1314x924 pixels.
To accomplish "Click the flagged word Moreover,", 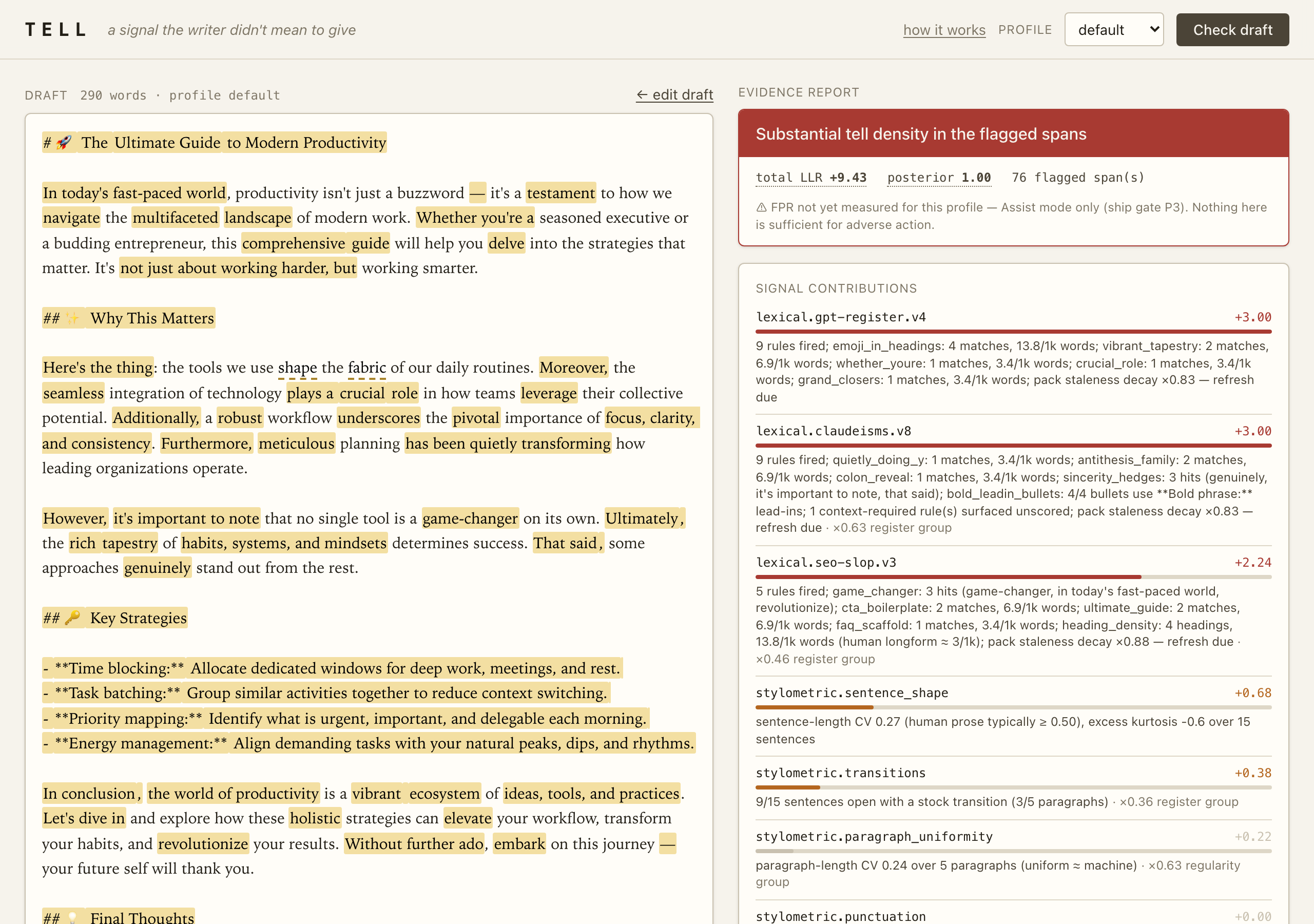I will (573, 368).
